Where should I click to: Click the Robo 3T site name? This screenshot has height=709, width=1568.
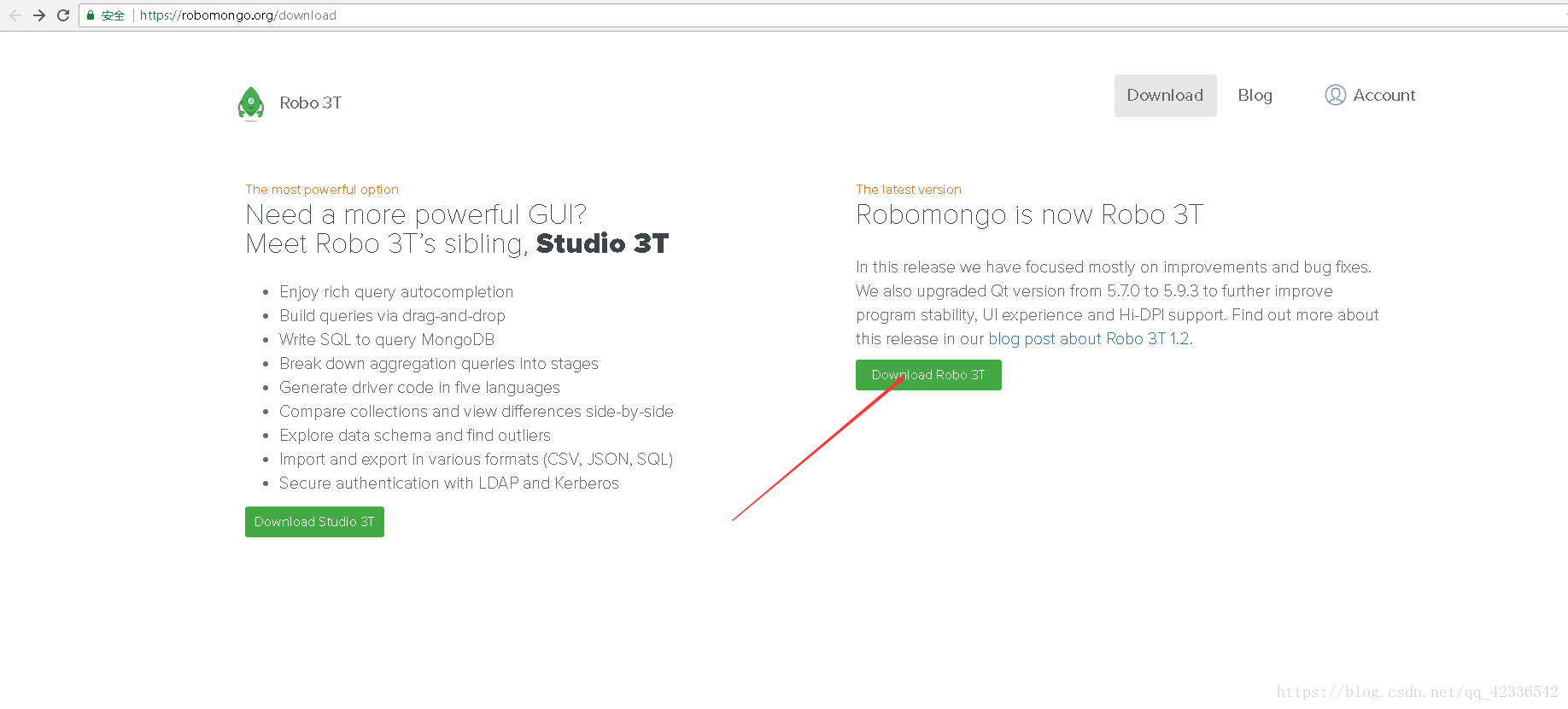[x=311, y=103]
